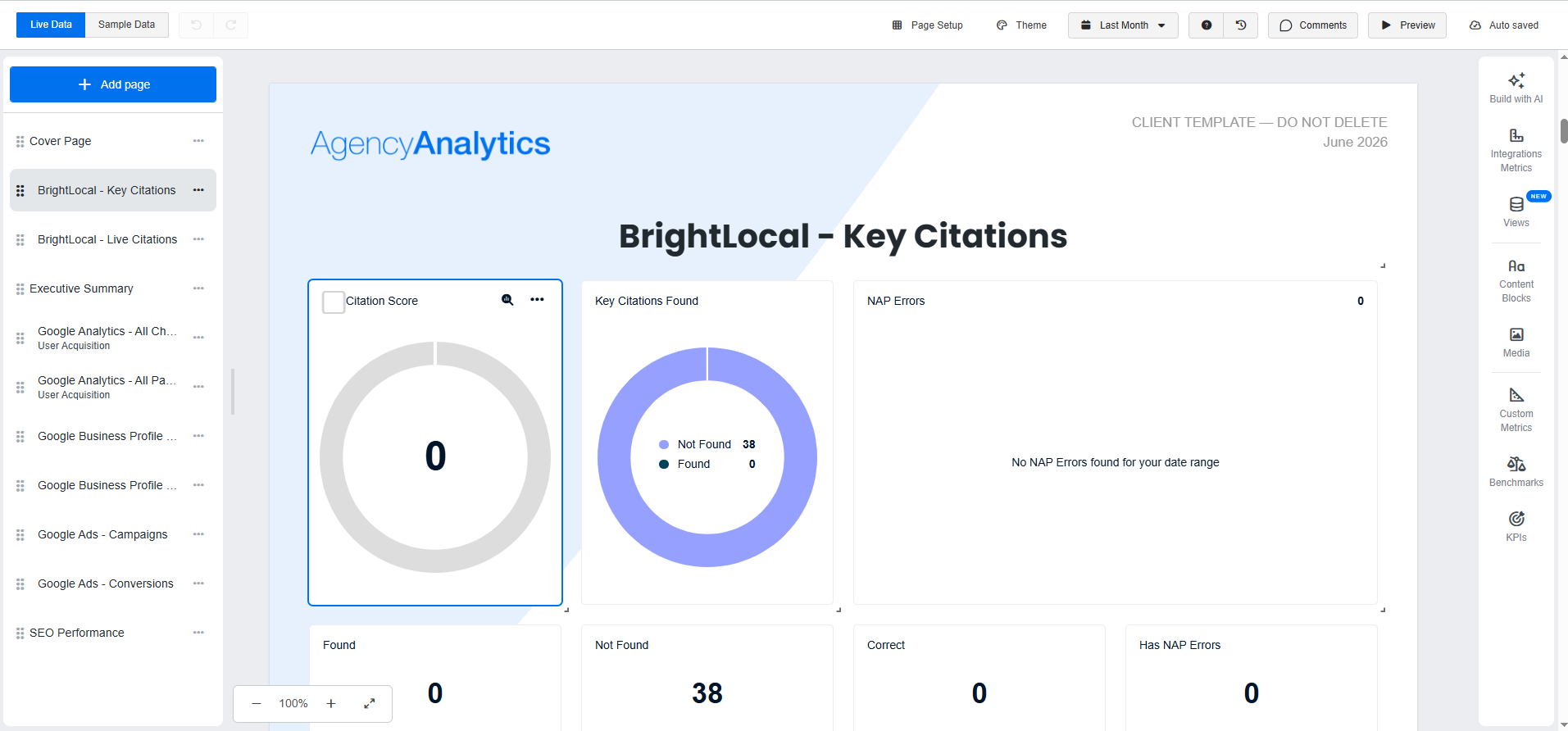Screen dimensions: 1568x731
Task: Open the Media panel
Action: (x=1516, y=343)
